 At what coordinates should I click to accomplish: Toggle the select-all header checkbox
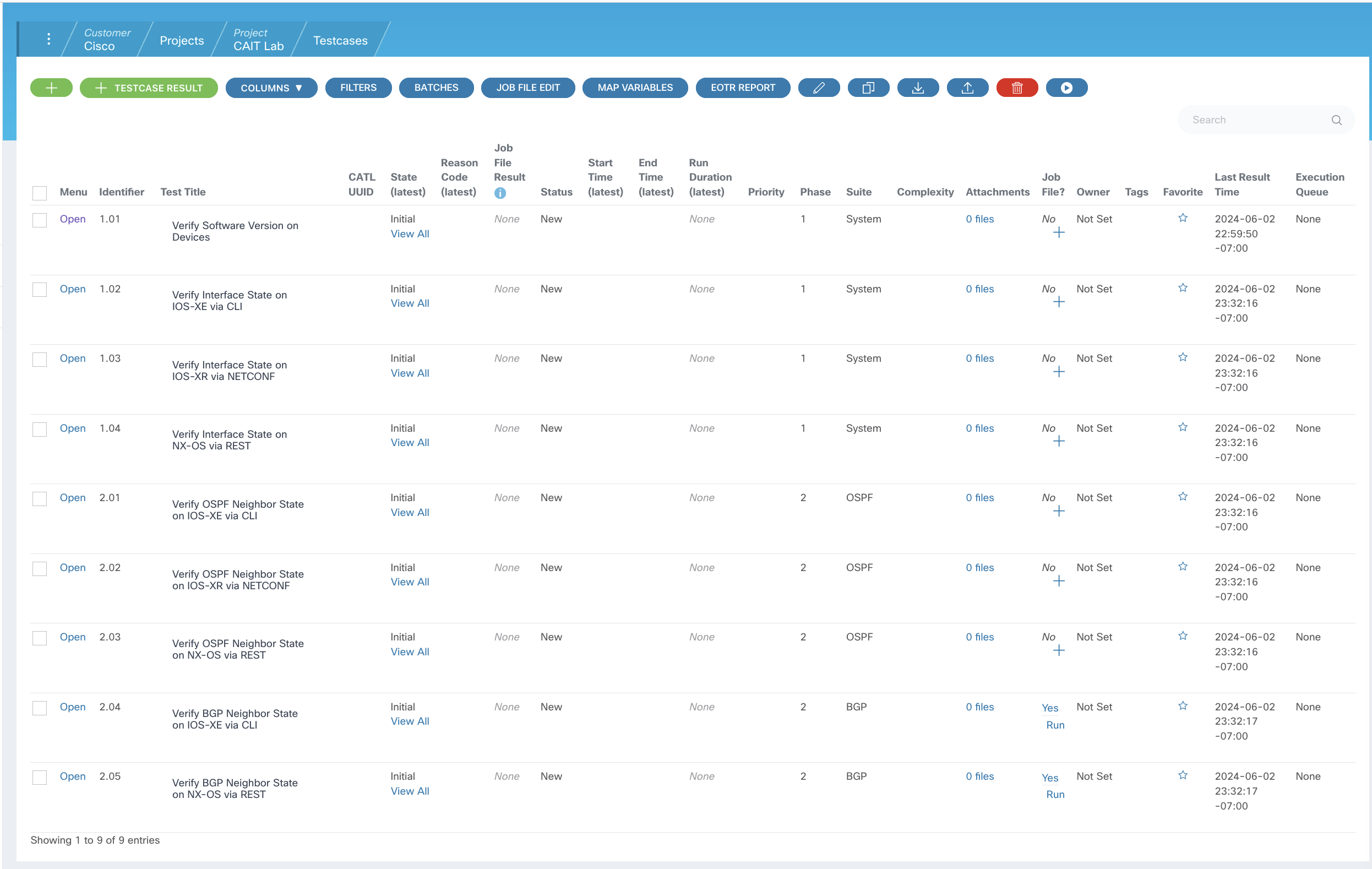coord(39,193)
